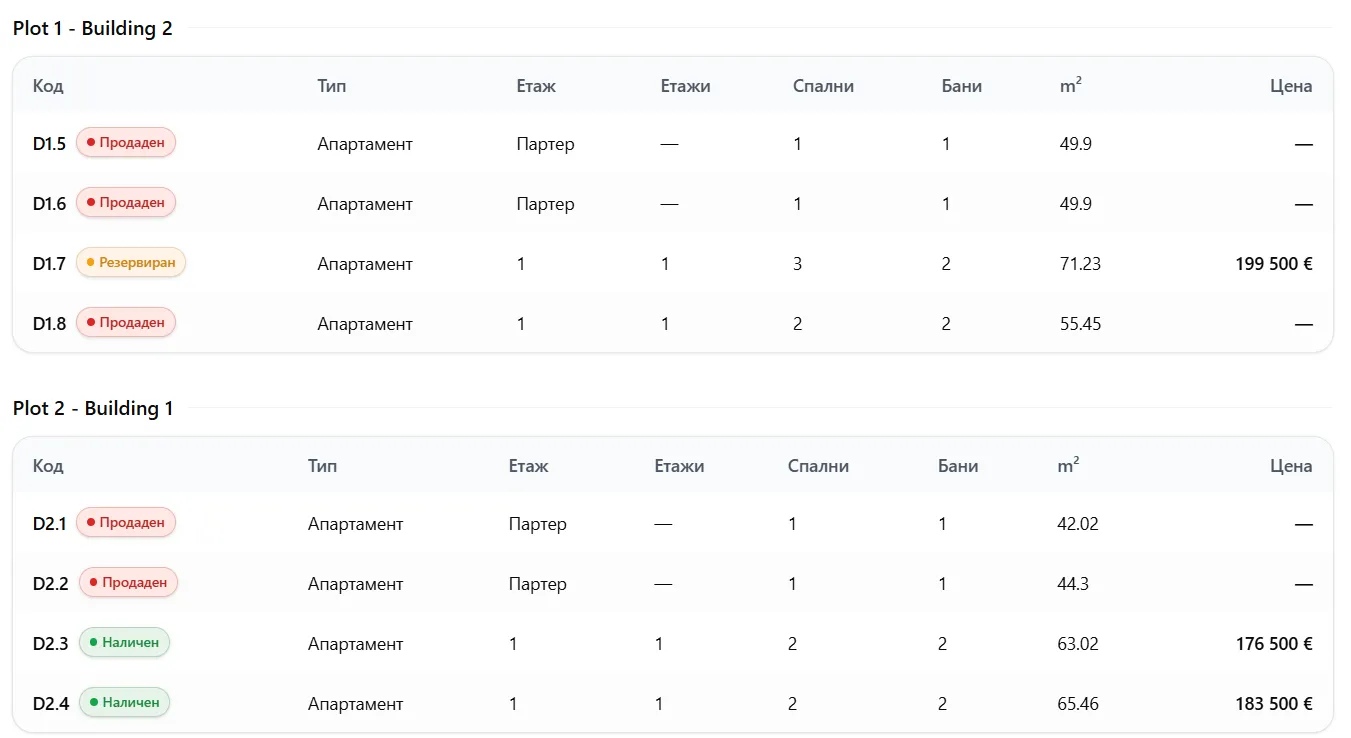Select the D2.2 unit code
The height and width of the screenshot is (738, 1351).
click(x=50, y=584)
